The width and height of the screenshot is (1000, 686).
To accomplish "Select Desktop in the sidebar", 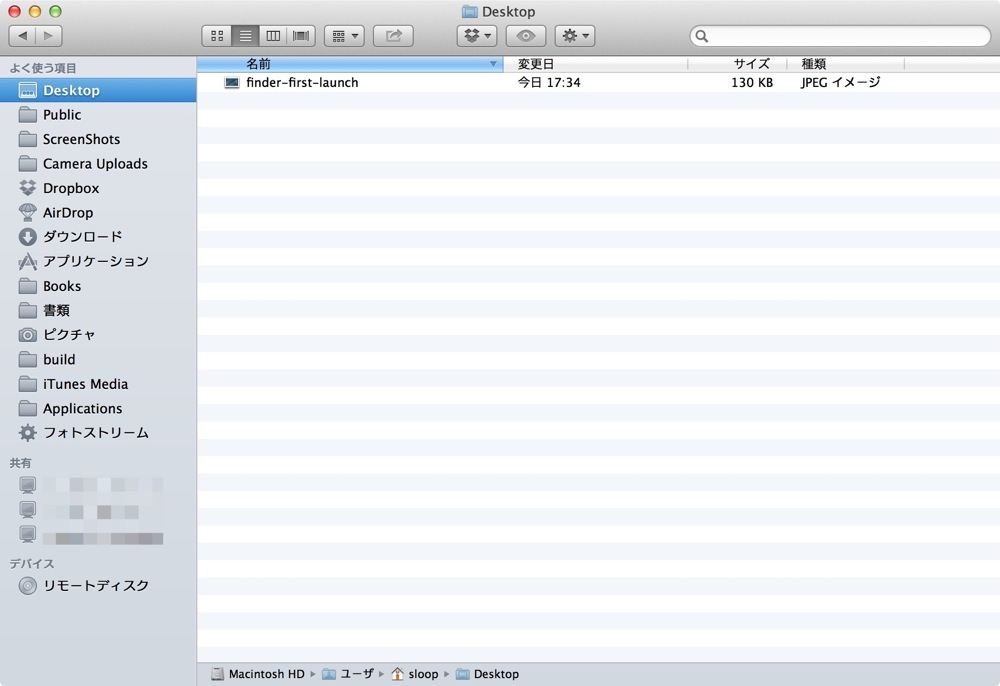I will point(98,90).
